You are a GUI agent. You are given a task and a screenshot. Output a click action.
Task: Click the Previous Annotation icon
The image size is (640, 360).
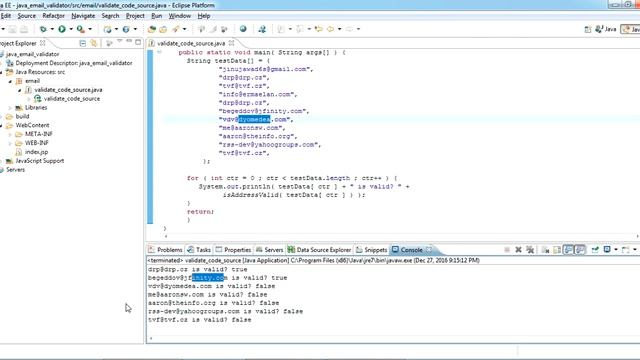click(x=300, y=29)
